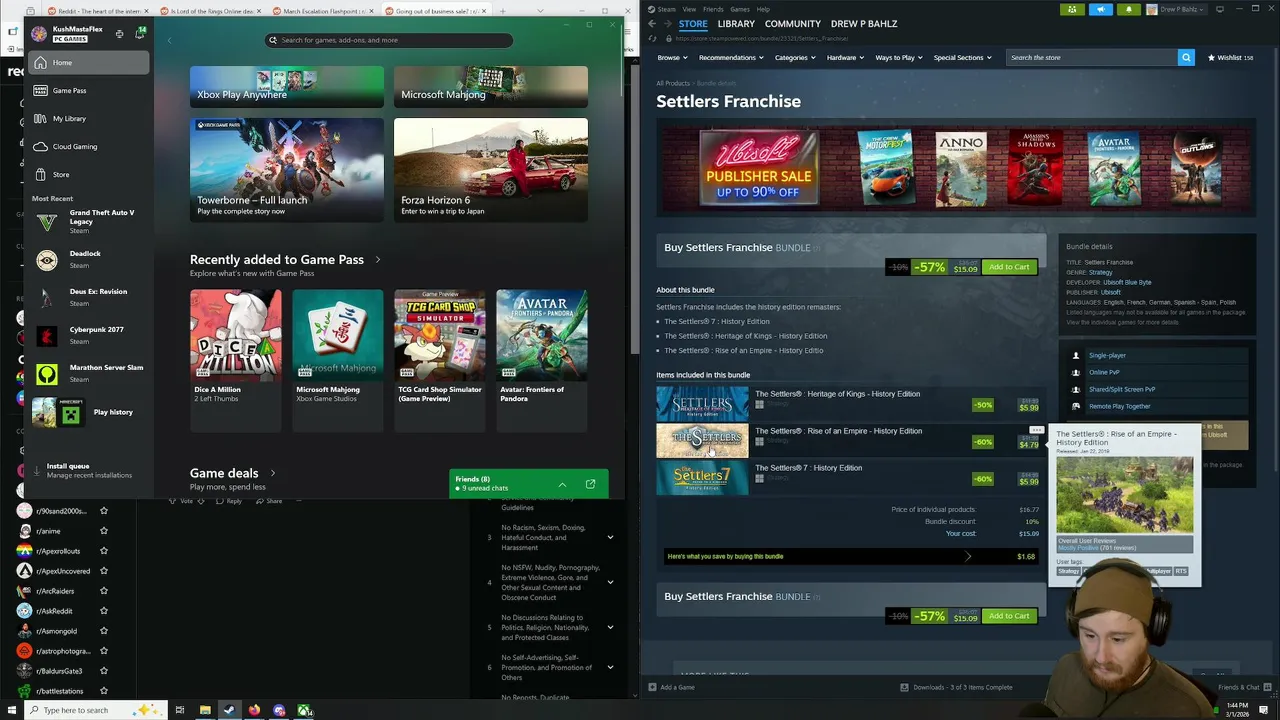
Task: Expand the Xbox Friends chat panel chevron
Action: click(x=562, y=484)
